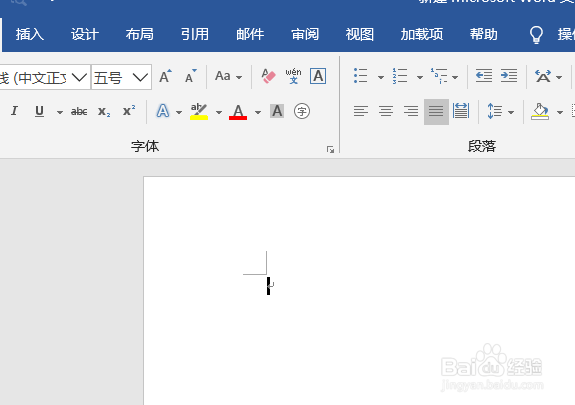Decrease paragraph indent
This screenshot has height=405, width=575.
click(x=484, y=76)
